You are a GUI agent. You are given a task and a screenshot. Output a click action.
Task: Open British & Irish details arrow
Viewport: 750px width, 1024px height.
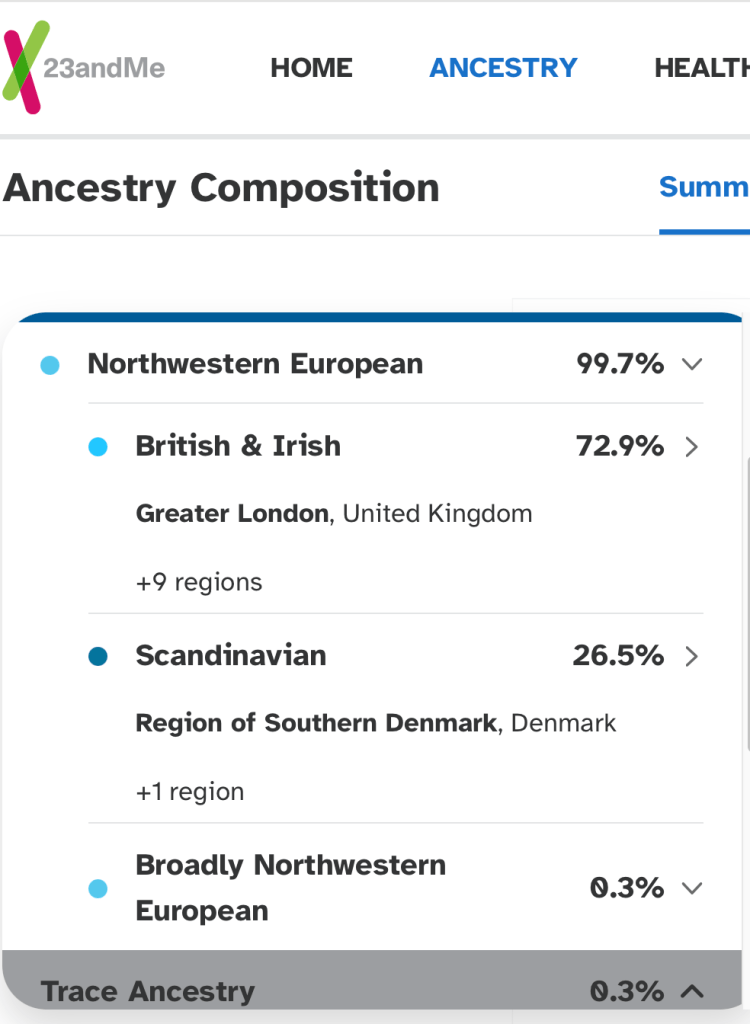point(691,447)
